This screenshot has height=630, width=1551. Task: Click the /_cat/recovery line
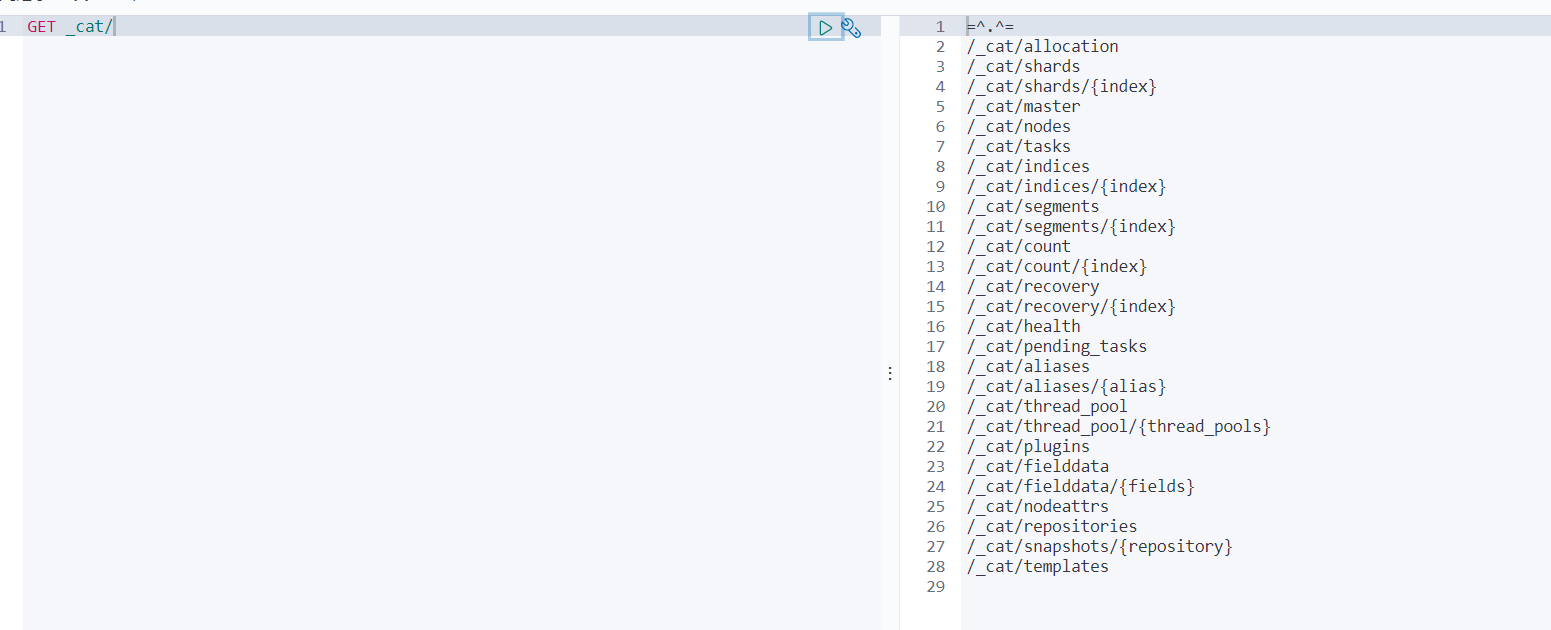click(1033, 287)
